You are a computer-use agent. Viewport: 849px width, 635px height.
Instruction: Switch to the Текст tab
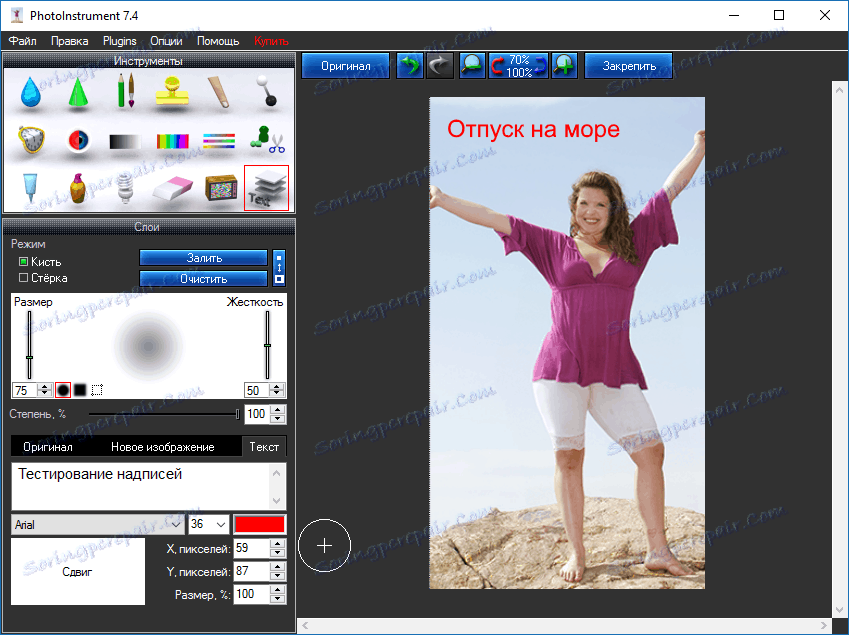click(264, 446)
